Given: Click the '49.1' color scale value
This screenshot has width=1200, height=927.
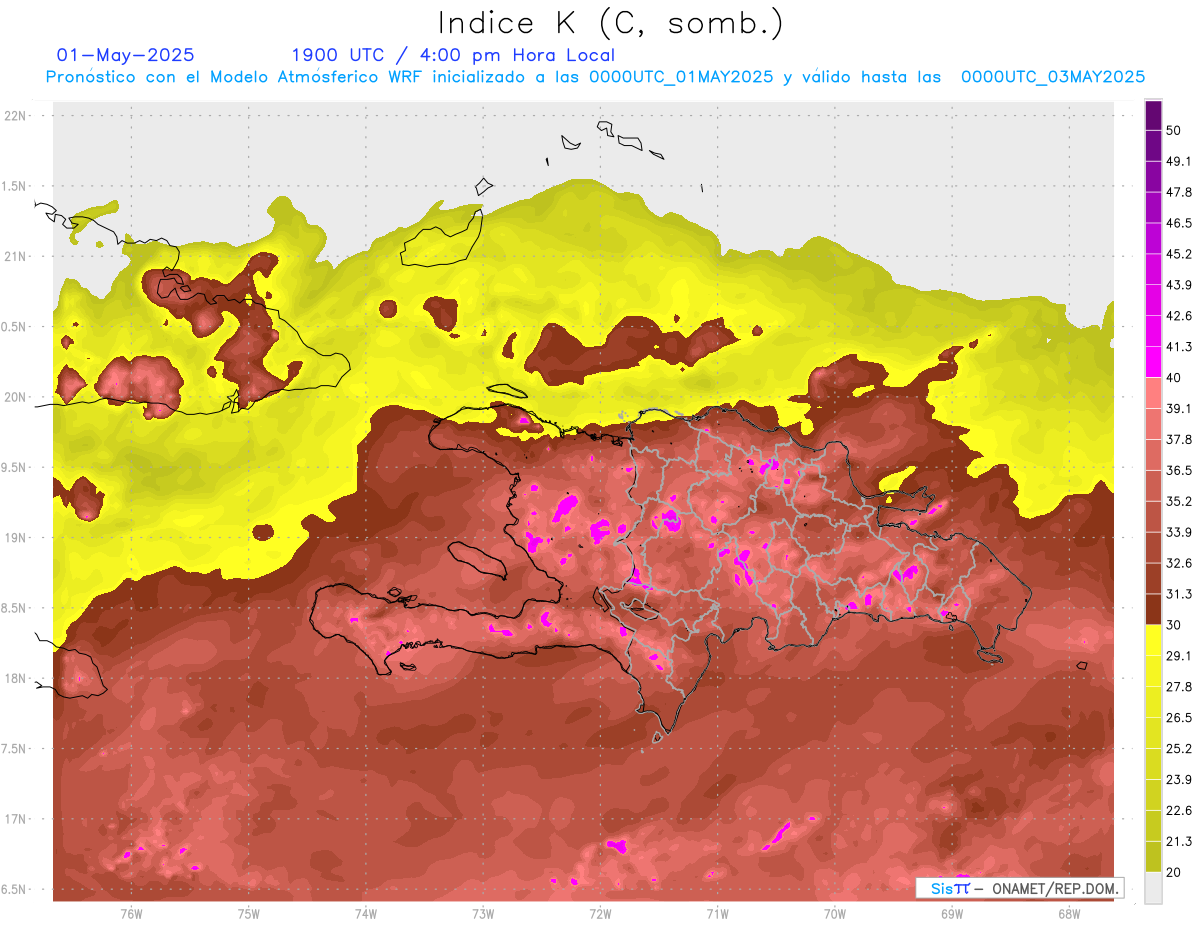Looking at the screenshot, I should (x=1178, y=161).
